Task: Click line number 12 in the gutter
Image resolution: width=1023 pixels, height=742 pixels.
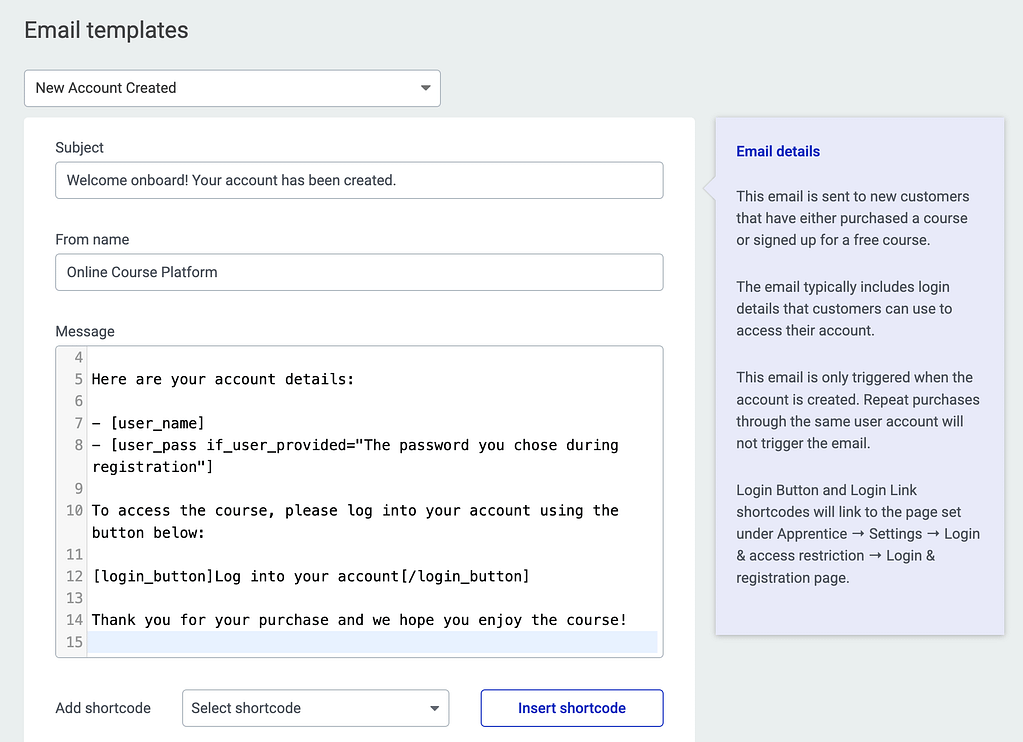Action: click(x=74, y=577)
